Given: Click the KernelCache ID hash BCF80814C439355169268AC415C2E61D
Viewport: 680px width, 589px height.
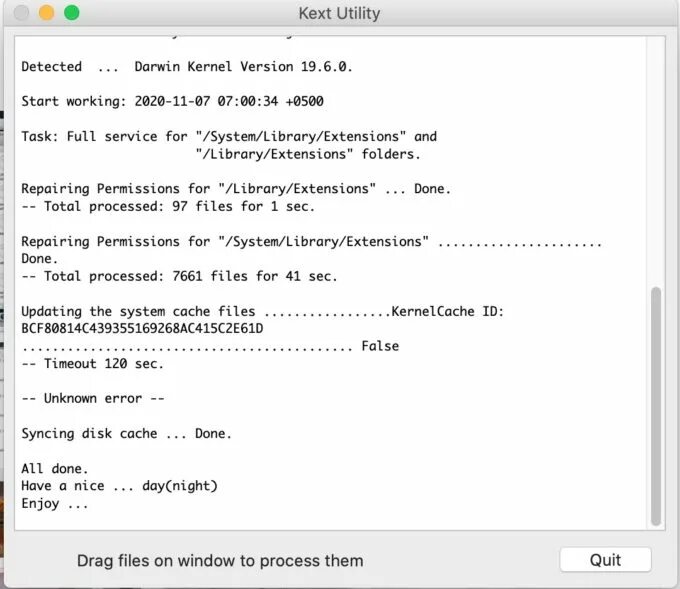Looking at the screenshot, I should pyautogui.click(x=142, y=328).
